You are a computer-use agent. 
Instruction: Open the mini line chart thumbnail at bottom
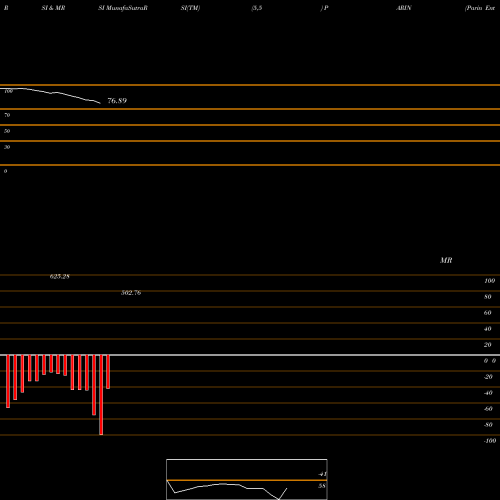click(x=247, y=479)
